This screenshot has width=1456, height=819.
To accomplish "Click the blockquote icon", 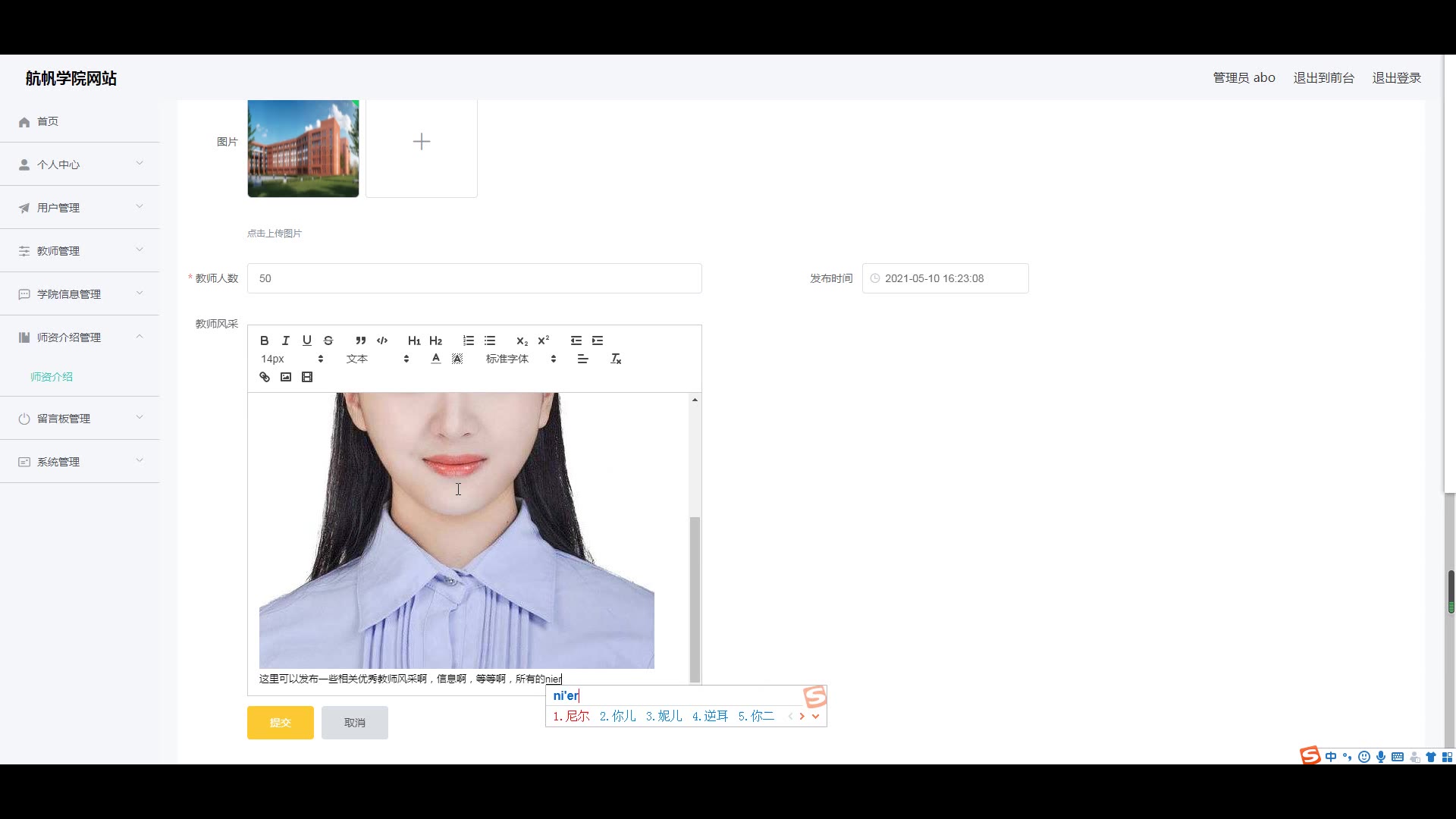I will (360, 340).
